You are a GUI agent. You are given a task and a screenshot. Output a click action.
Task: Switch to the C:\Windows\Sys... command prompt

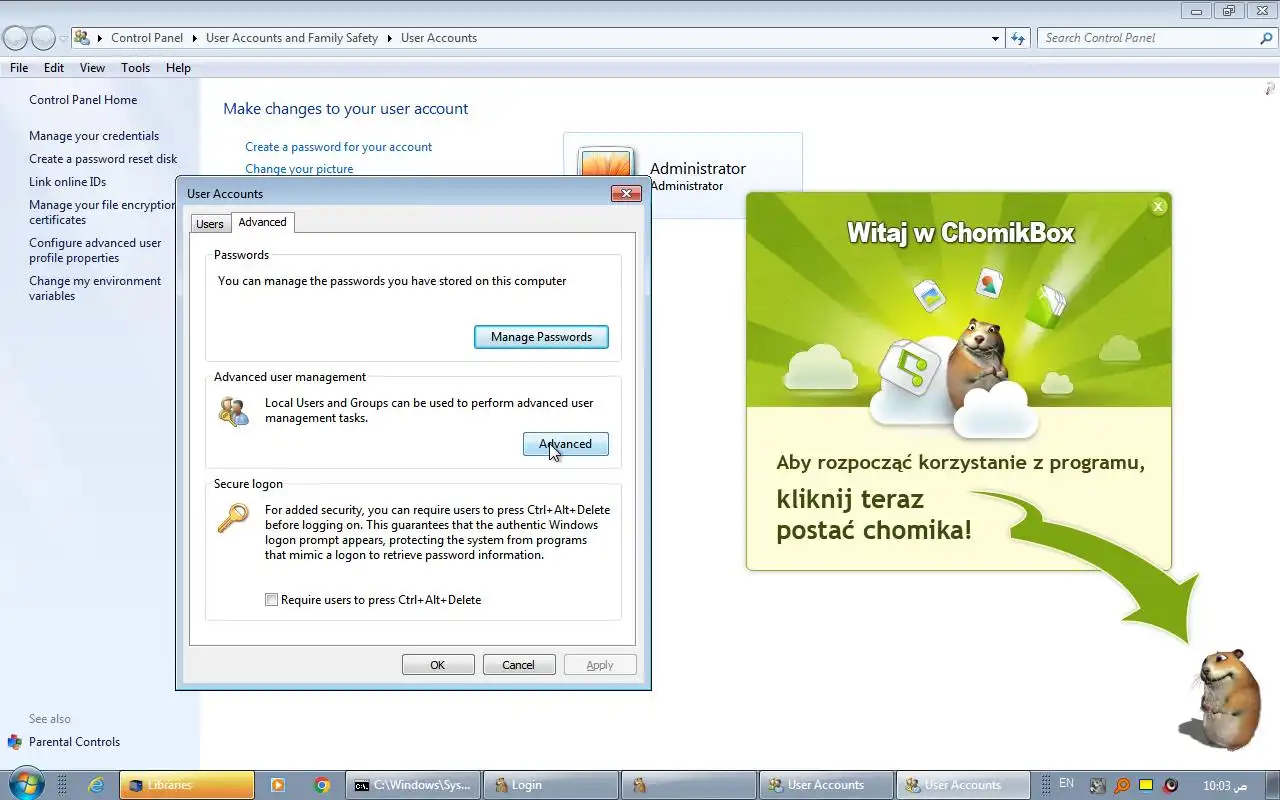413,785
